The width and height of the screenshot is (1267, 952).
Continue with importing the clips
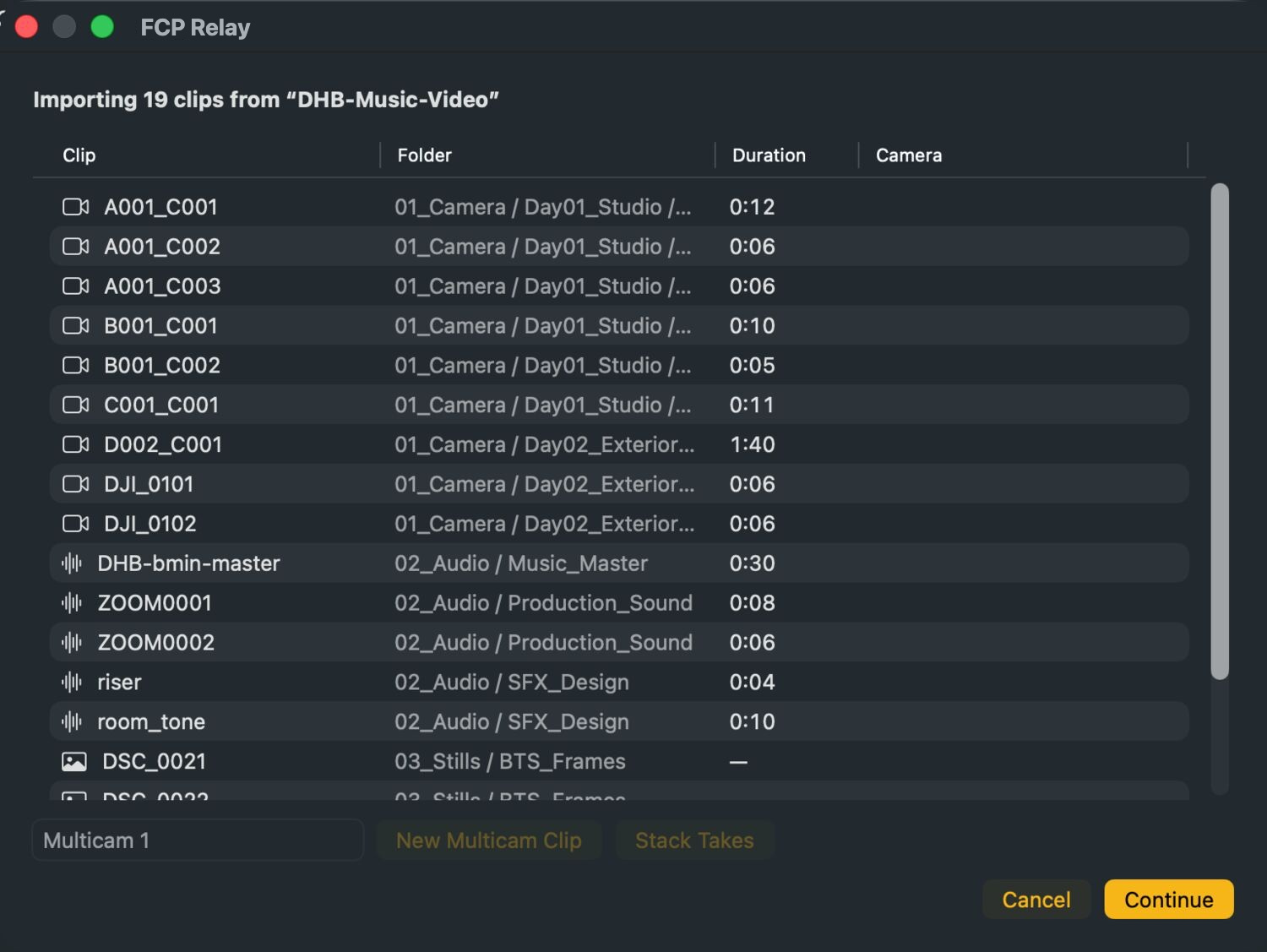pos(1169,900)
